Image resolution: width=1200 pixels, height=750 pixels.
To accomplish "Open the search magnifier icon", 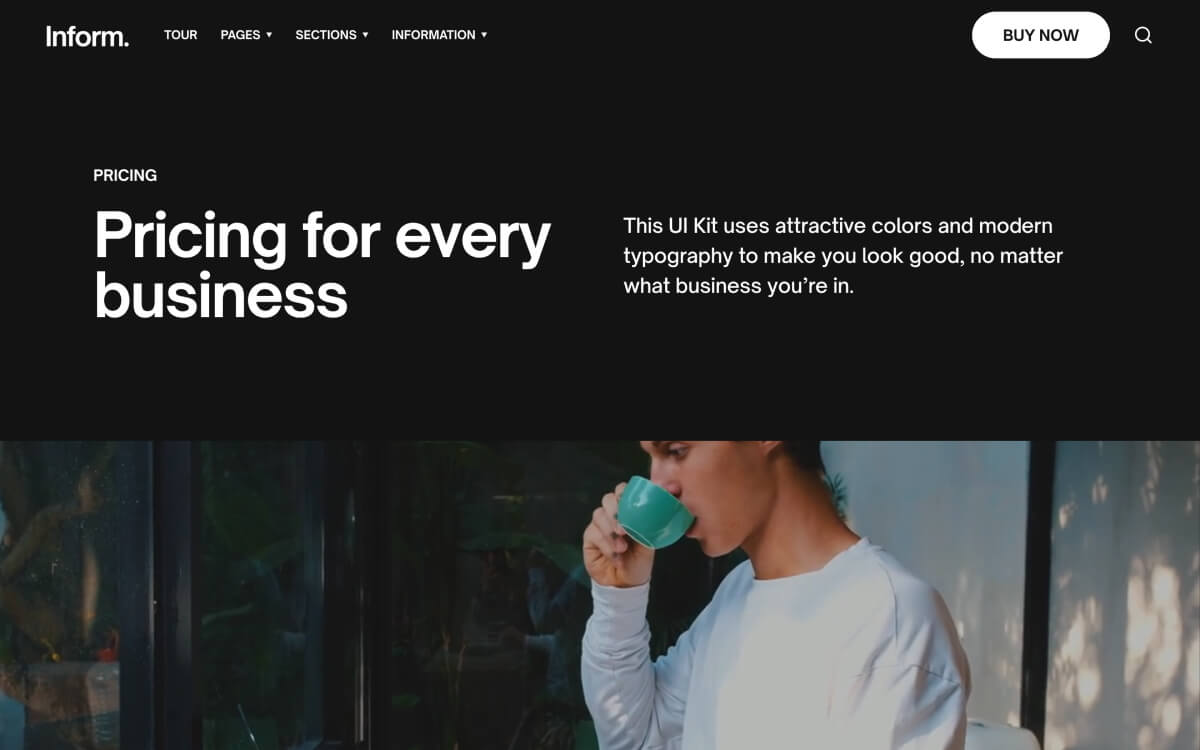I will (1143, 35).
